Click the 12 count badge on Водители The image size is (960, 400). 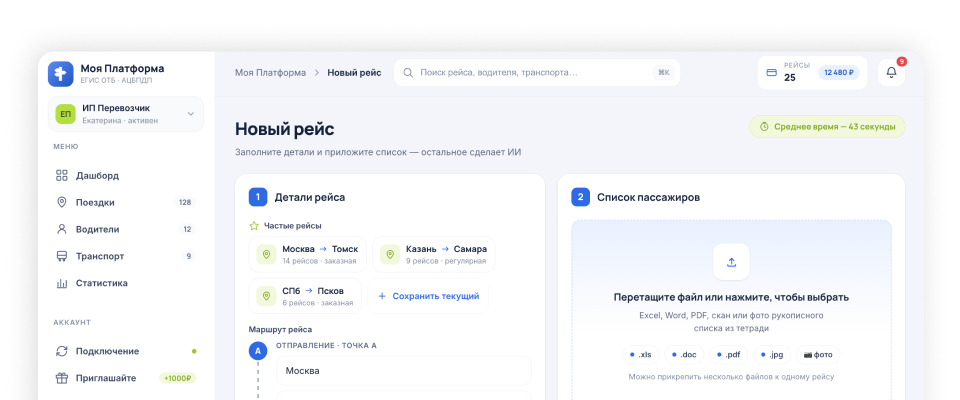coord(187,229)
